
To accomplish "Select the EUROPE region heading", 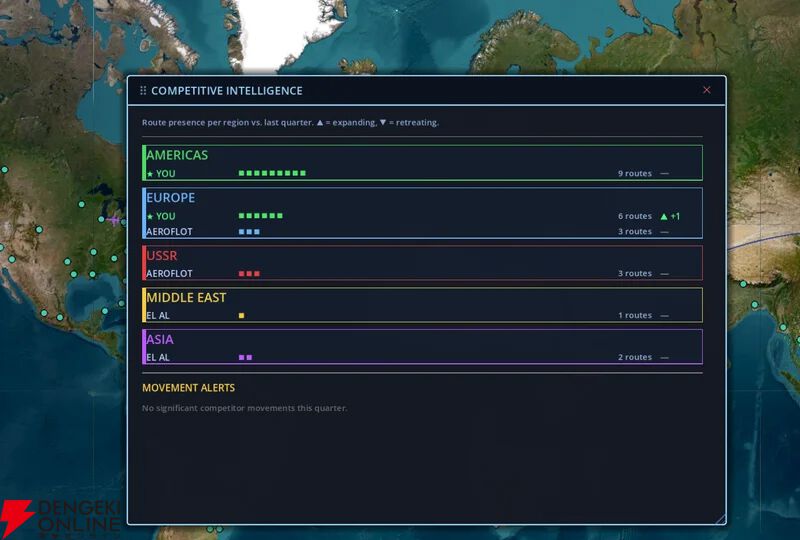I will [171, 197].
